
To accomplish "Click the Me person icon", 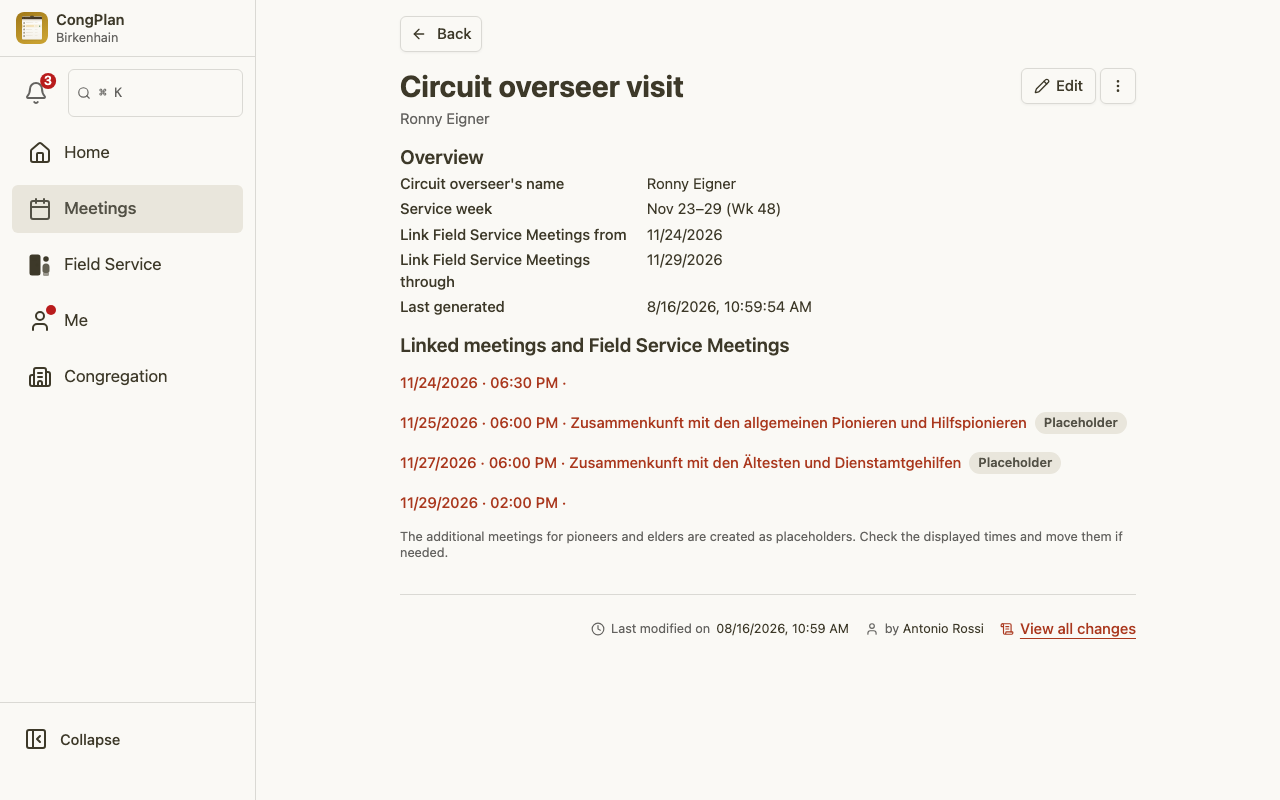I will pyautogui.click(x=40, y=320).
